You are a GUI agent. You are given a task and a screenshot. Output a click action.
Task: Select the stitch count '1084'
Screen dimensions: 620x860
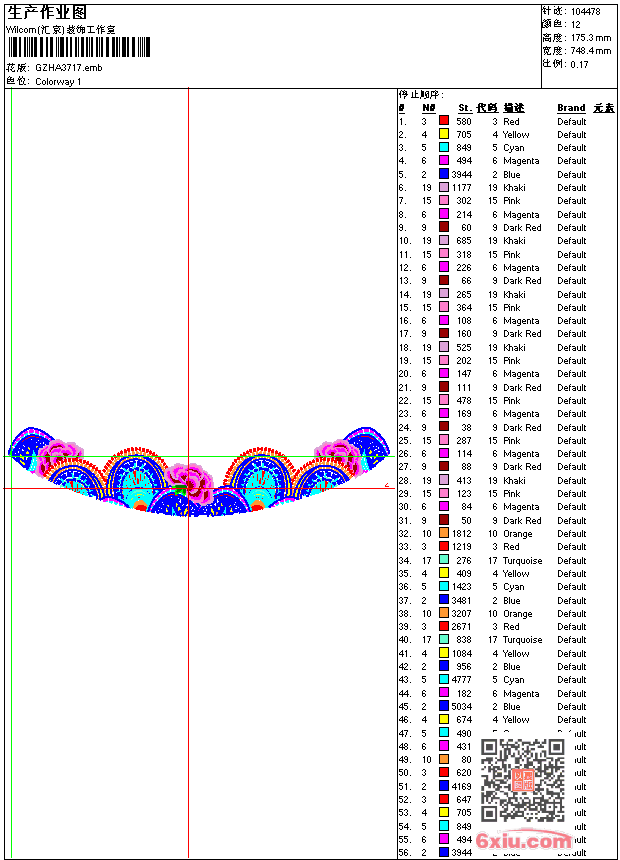click(x=461, y=654)
